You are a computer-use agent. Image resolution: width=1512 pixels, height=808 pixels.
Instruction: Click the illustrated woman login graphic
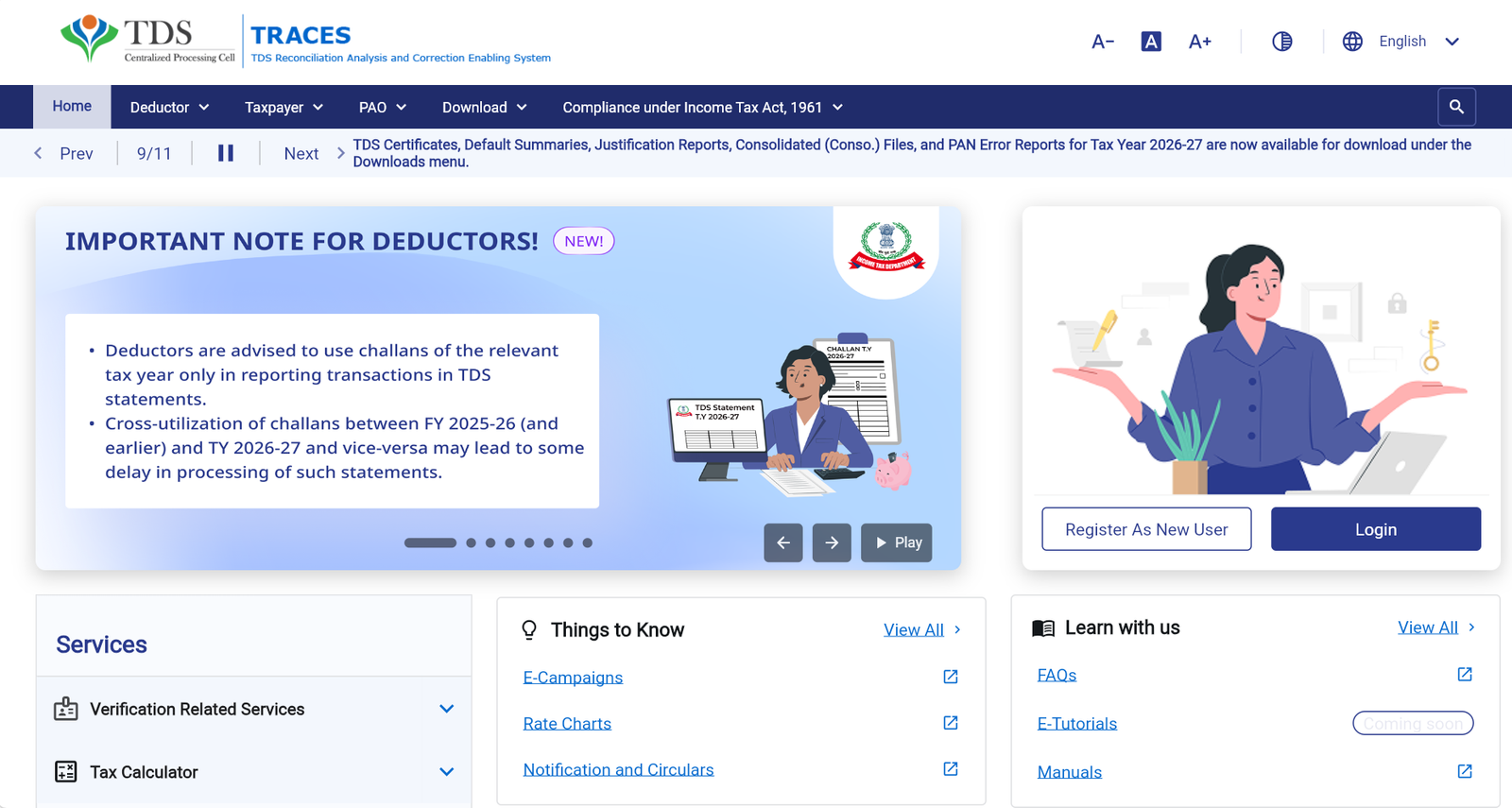point(1261,369)
